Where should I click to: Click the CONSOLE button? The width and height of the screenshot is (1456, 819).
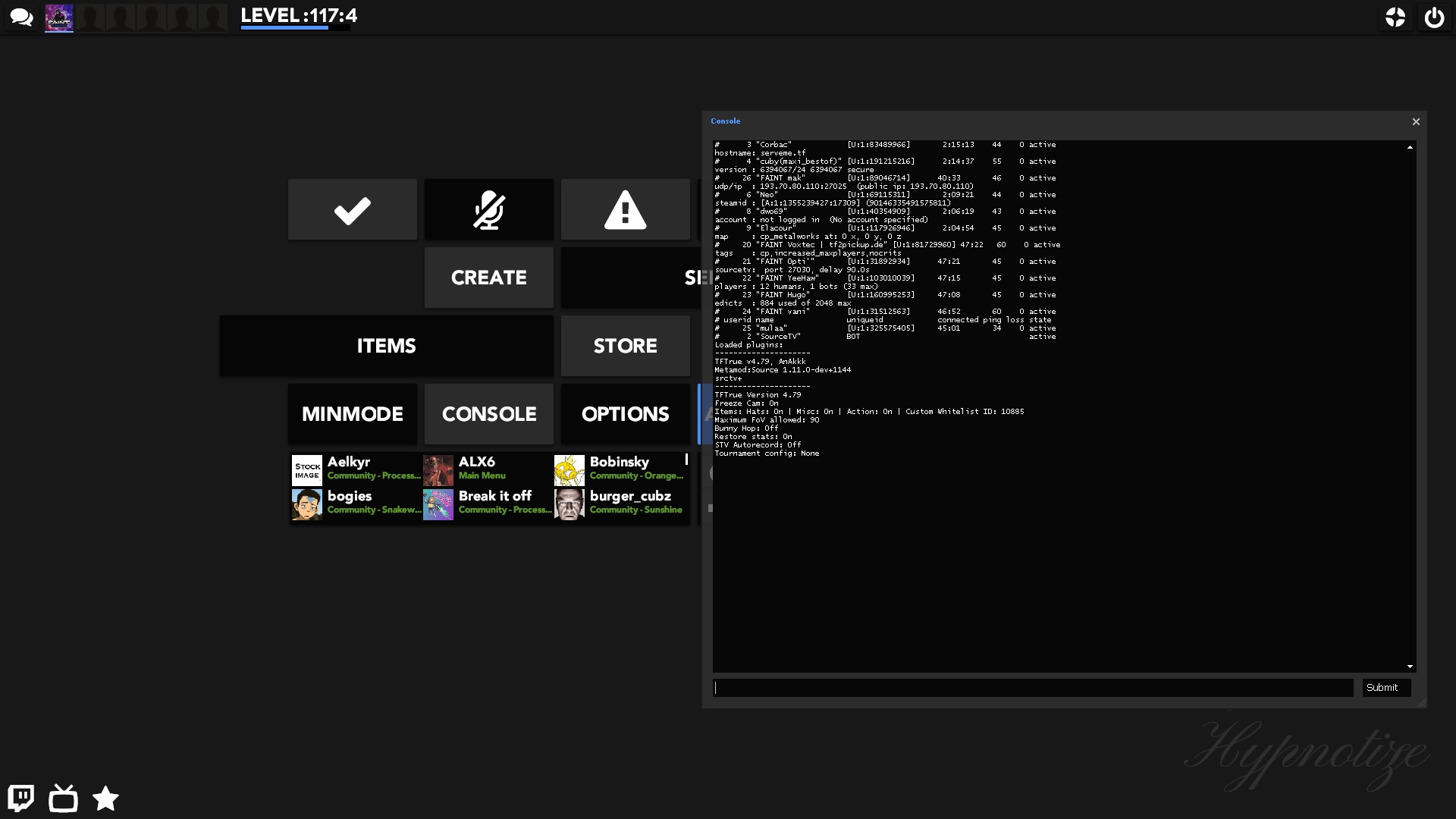[x=488, y=414]
